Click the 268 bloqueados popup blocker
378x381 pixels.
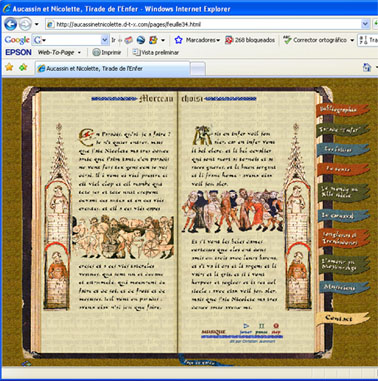[250, 40]
